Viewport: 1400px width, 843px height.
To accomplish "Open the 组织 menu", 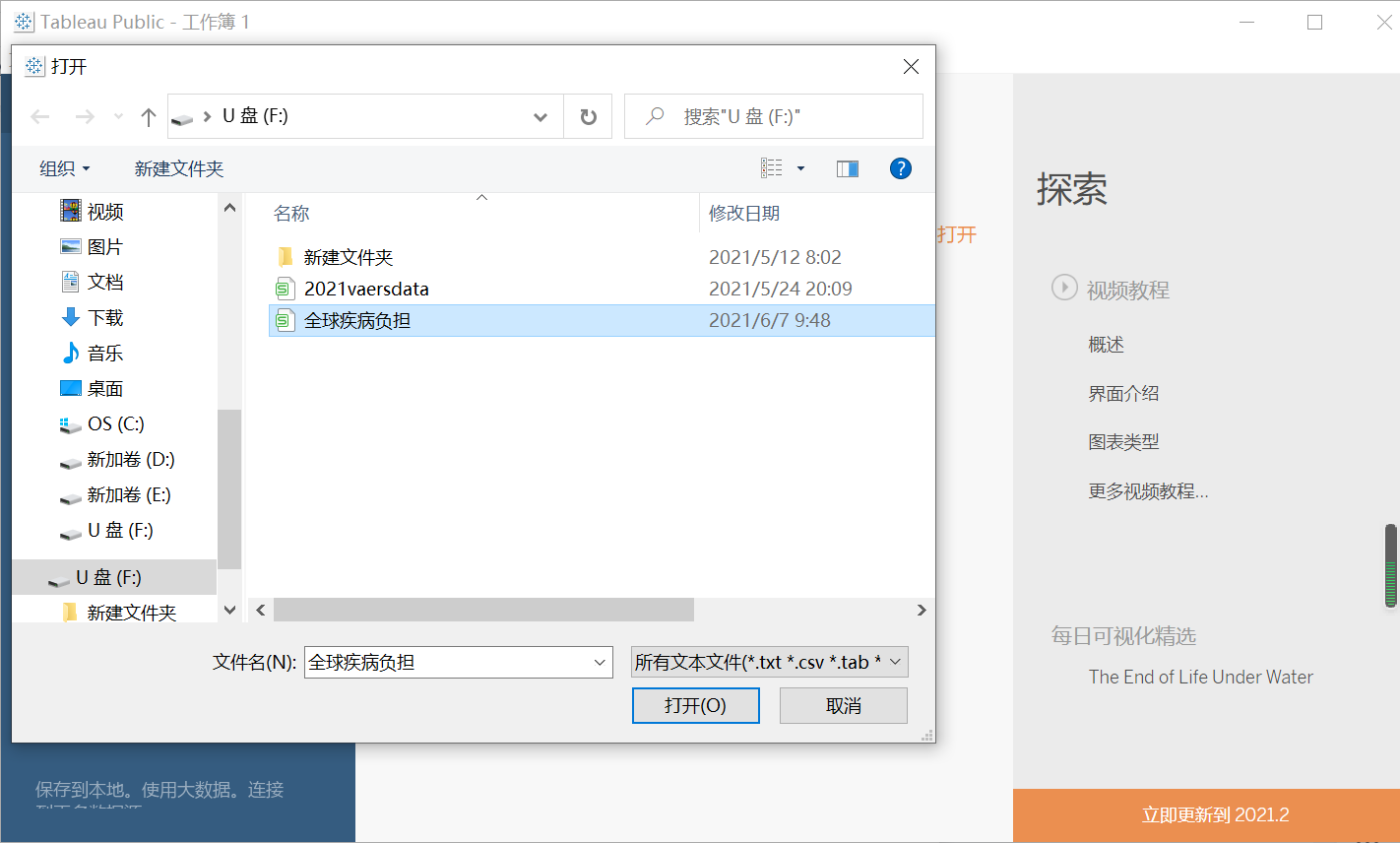I will (x=65, y=168).
